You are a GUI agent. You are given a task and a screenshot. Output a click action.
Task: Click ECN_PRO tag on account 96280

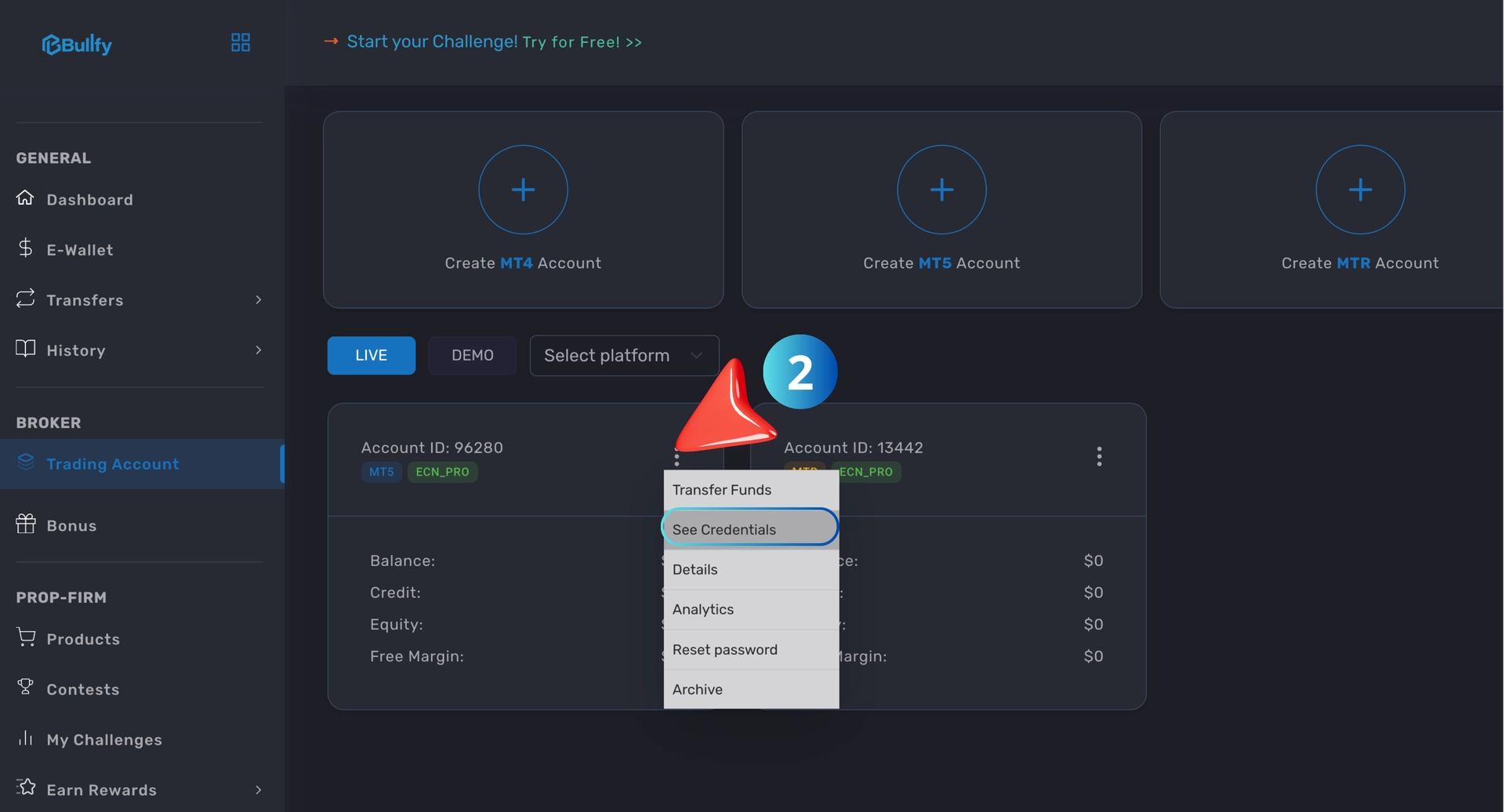click(442, 472)
